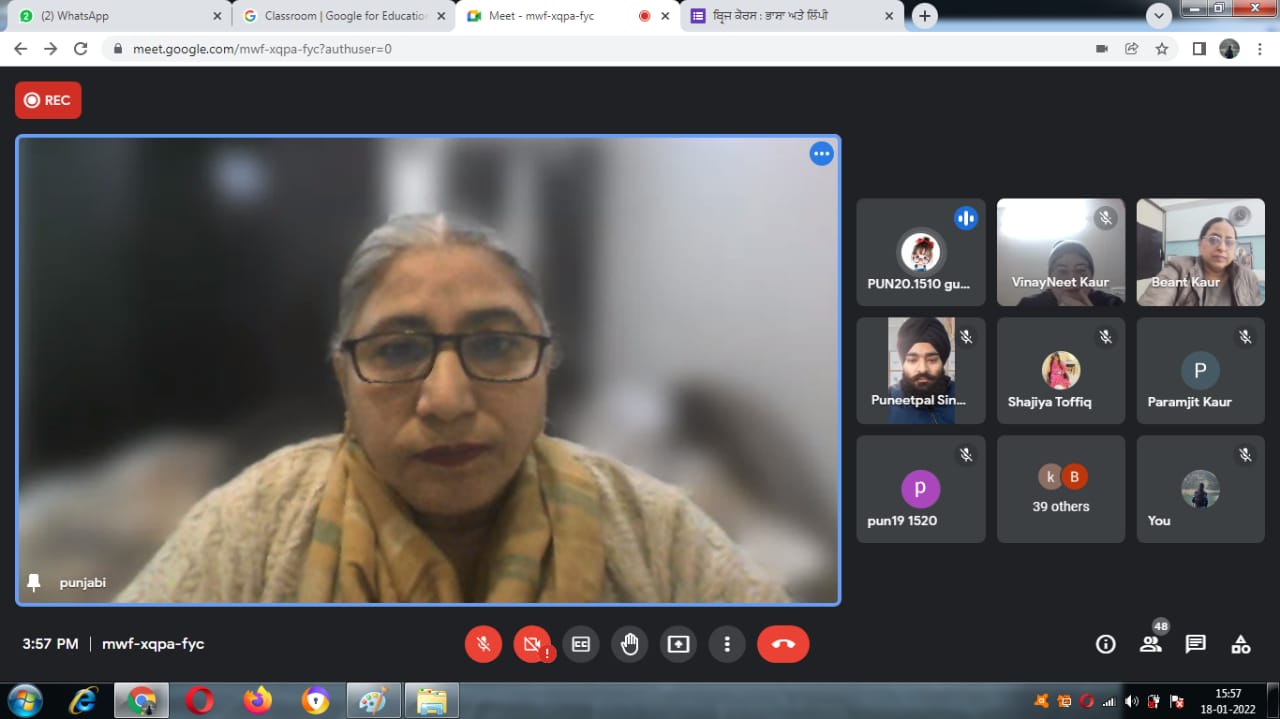Turn on the camera button
The height and width of the screenshot is (719, 1280).
[x=532, y=644]
